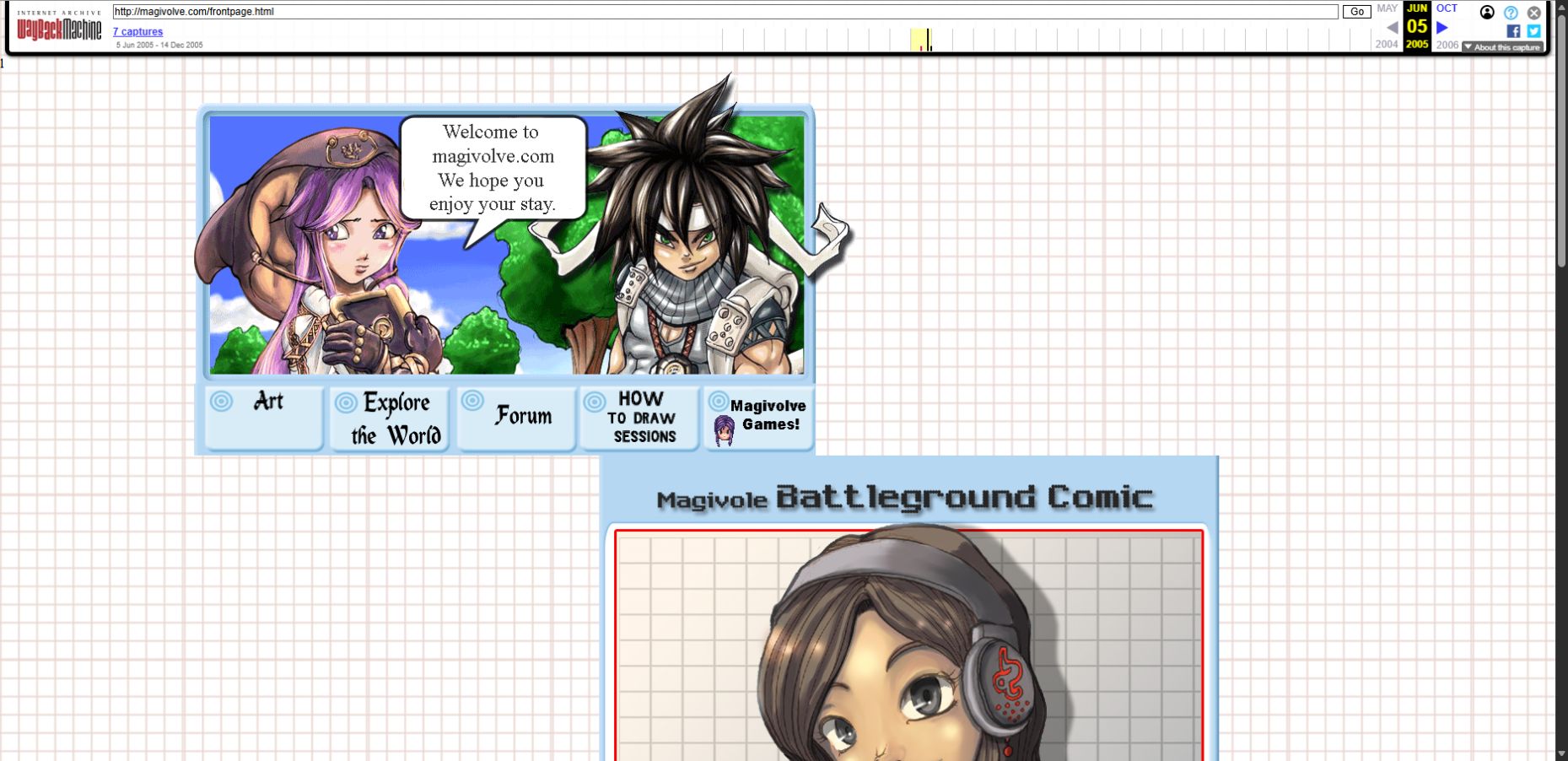Open the Forum navigation button
Screen dimensions: 1568x761
coord(515,418)
